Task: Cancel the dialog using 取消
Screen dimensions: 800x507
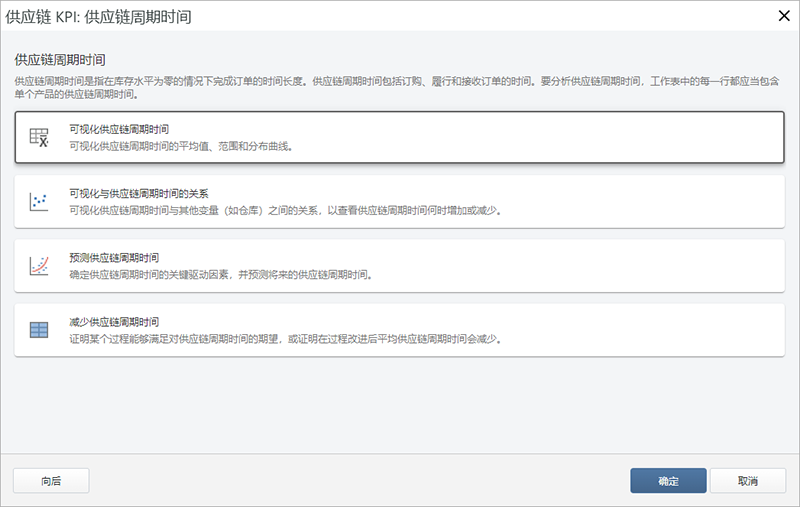Action: [x=747, y=481]
